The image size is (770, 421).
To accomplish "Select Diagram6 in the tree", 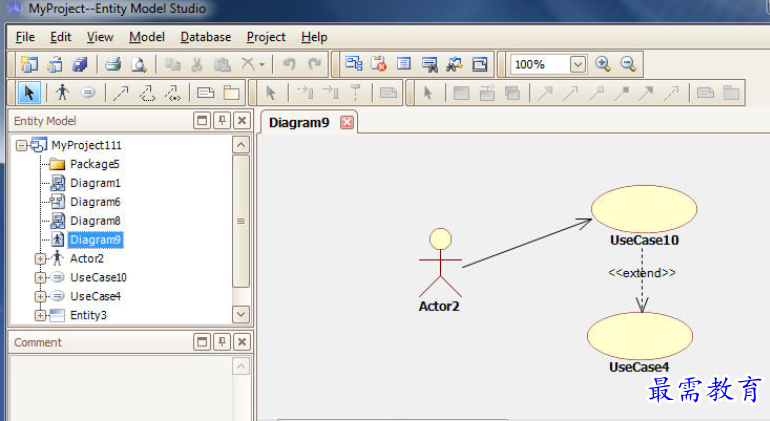I will point(95,202).
